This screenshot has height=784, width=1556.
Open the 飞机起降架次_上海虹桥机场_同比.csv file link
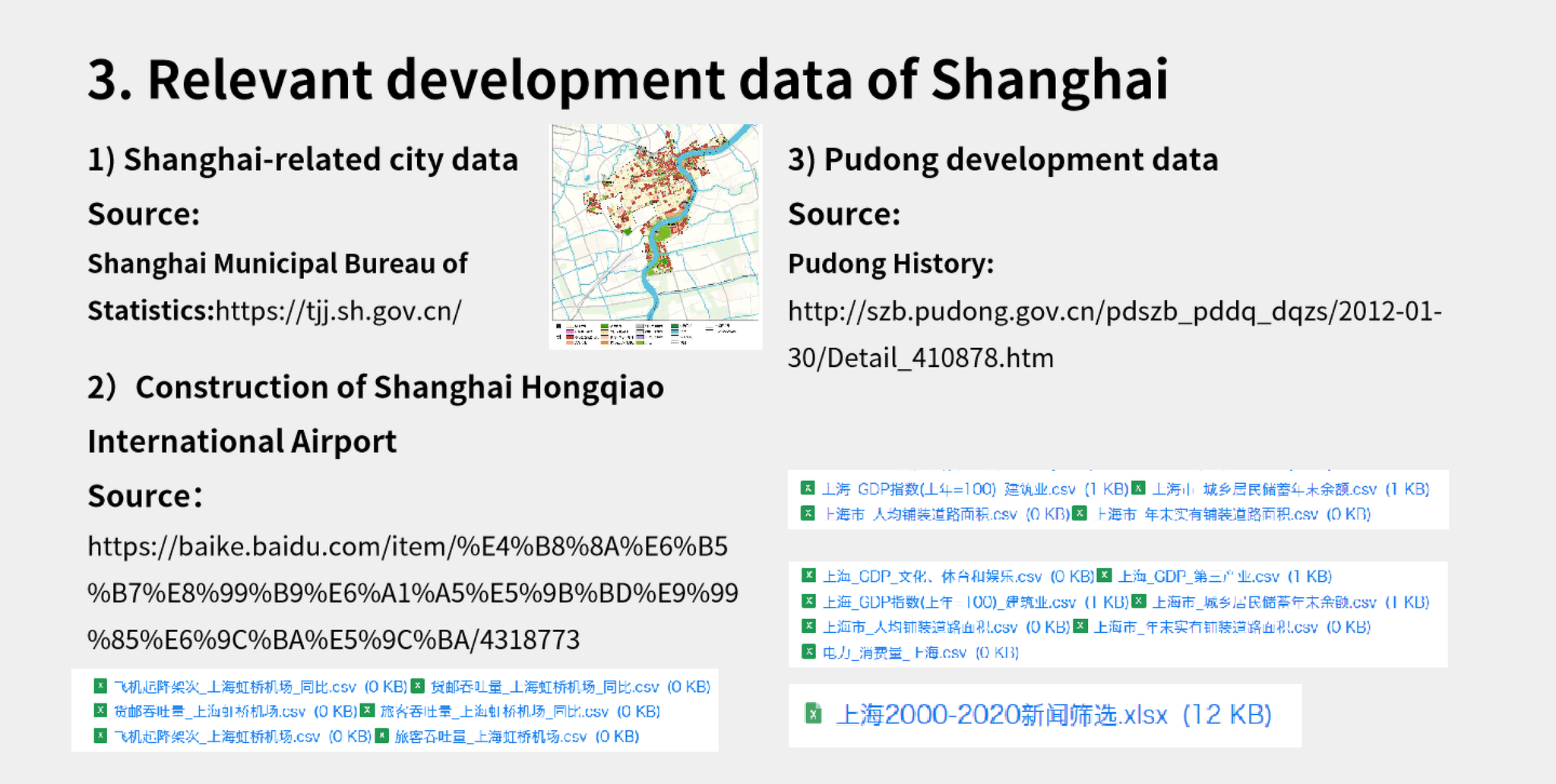point(261,688)
